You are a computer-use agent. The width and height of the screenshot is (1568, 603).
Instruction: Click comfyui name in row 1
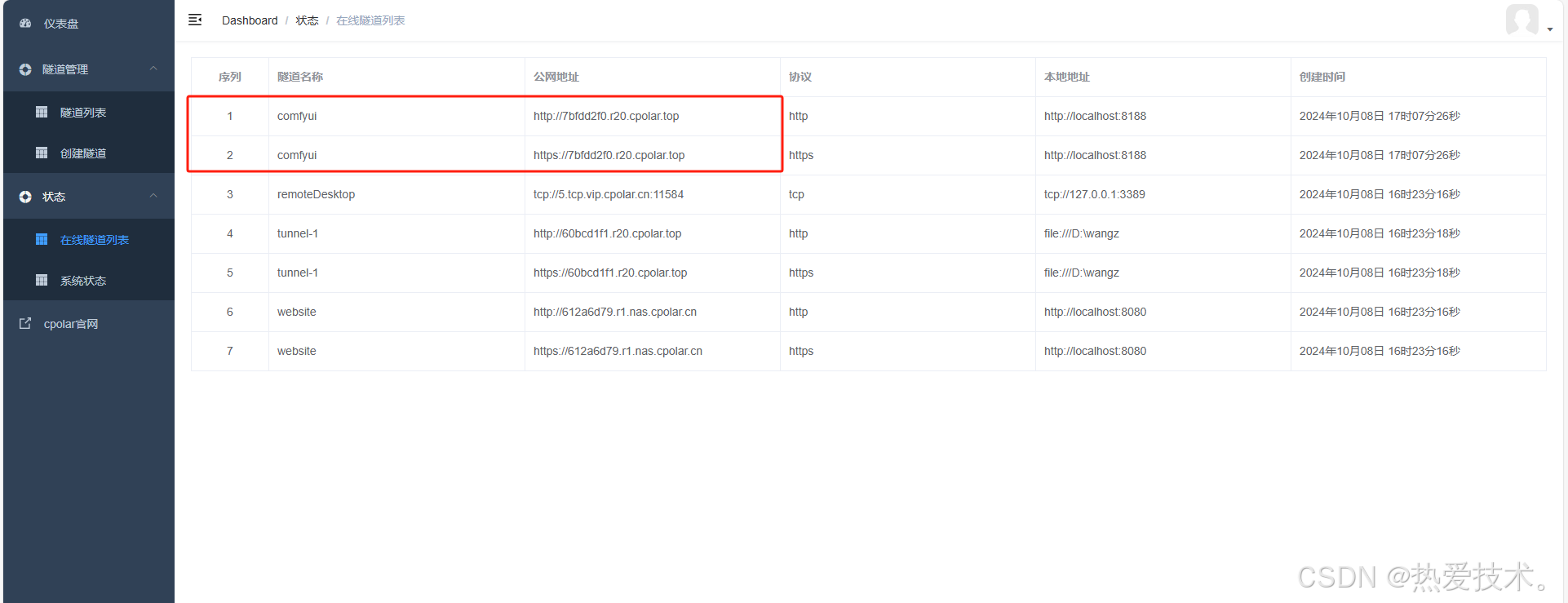297,116
